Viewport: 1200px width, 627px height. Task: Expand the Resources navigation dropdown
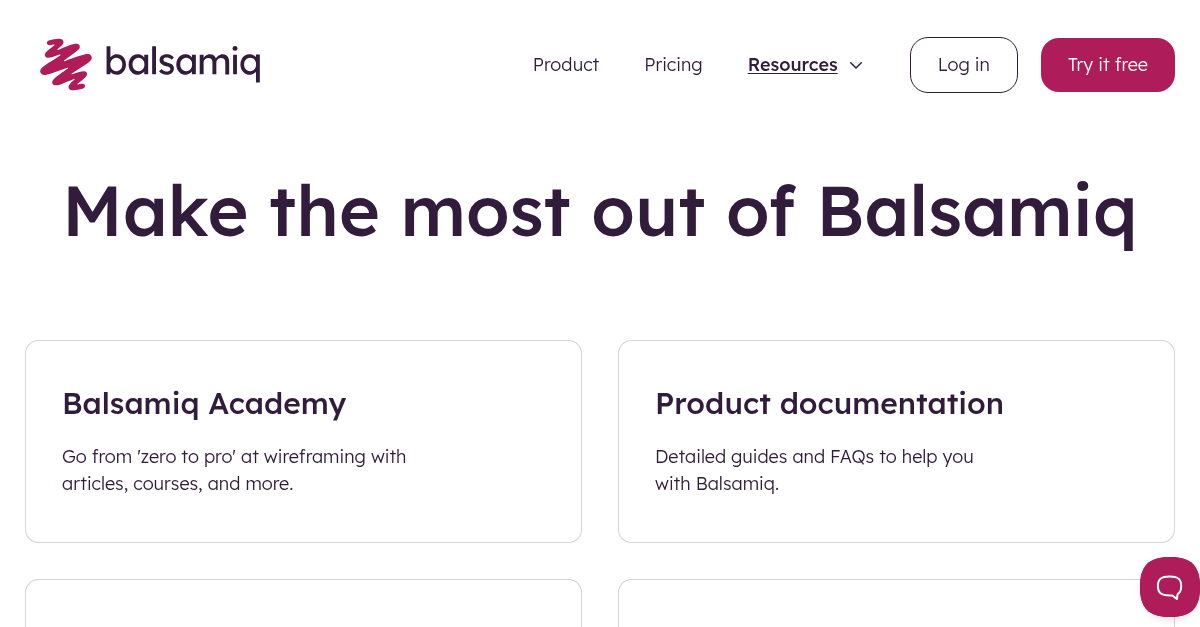[x=805, y=65]
